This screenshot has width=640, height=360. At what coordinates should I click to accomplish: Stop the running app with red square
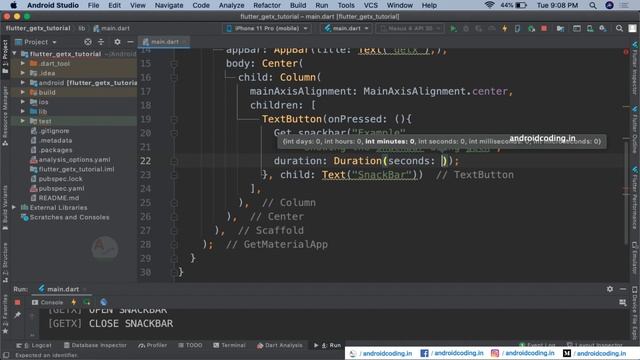544,29
